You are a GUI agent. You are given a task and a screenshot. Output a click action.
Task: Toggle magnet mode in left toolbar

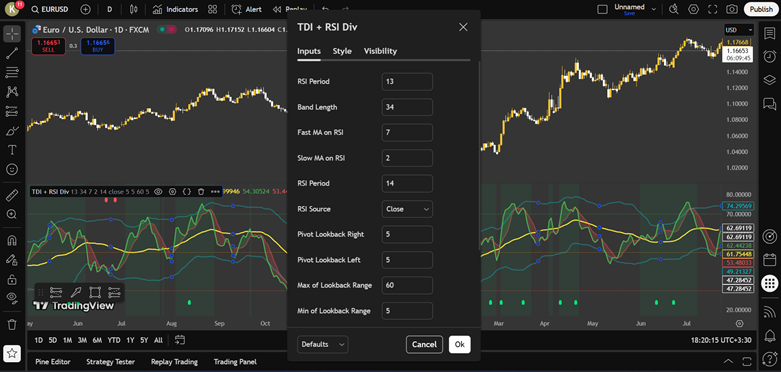12,240
